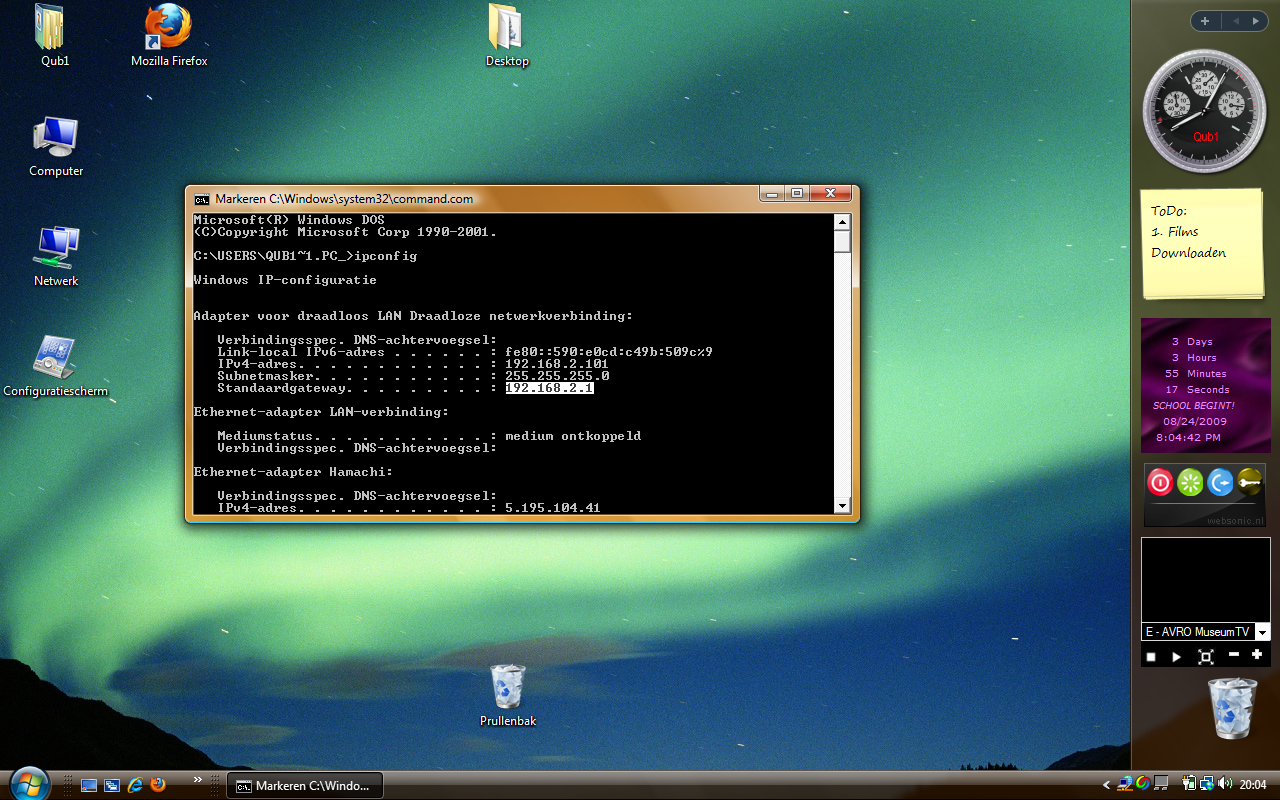The height and width of the screenshot is (800, 1280).
Task: Show previous sidebar gadgets page arrow
Action: click(1236, 21)
